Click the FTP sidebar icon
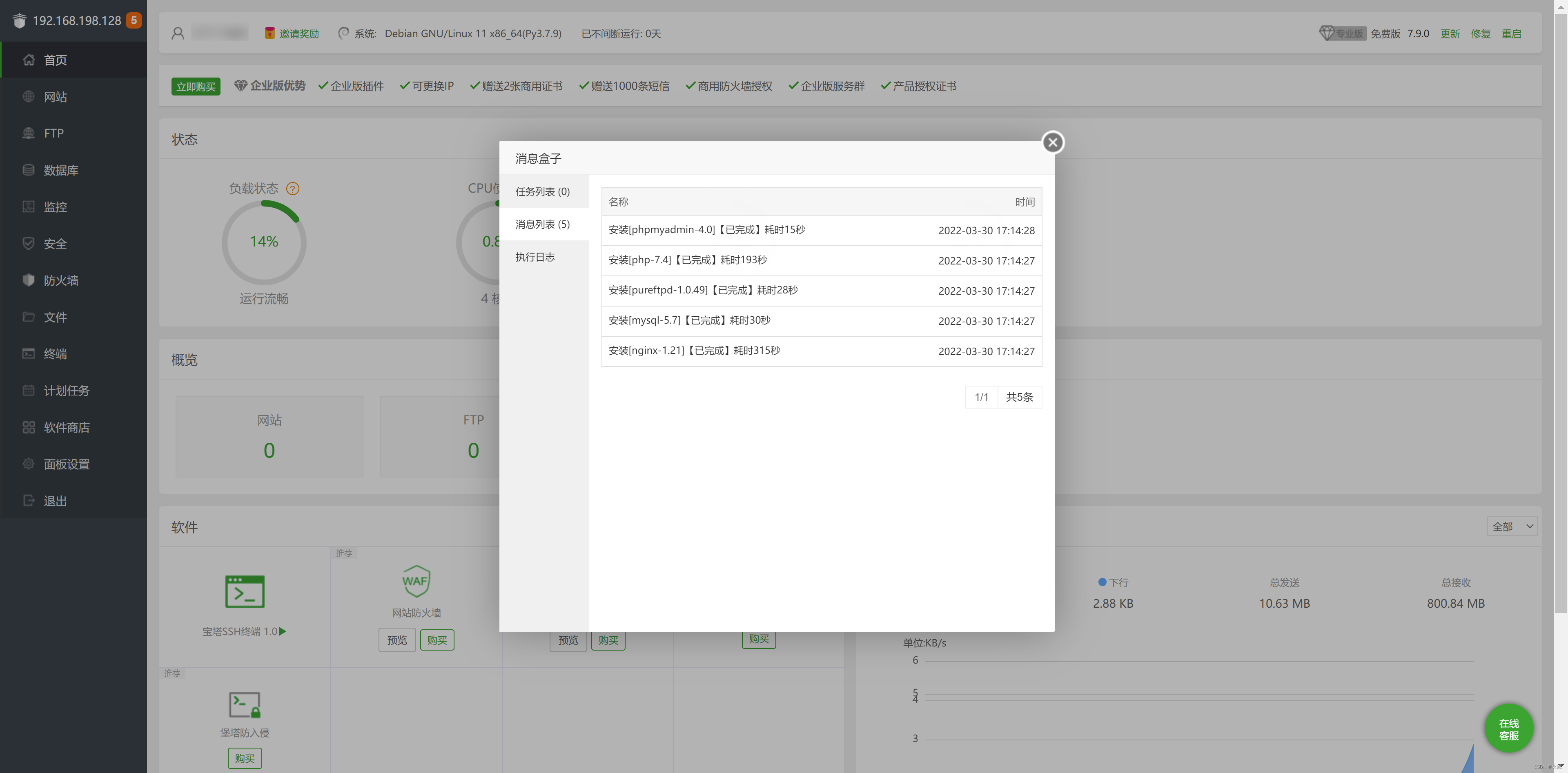 [x=29, y=133]
